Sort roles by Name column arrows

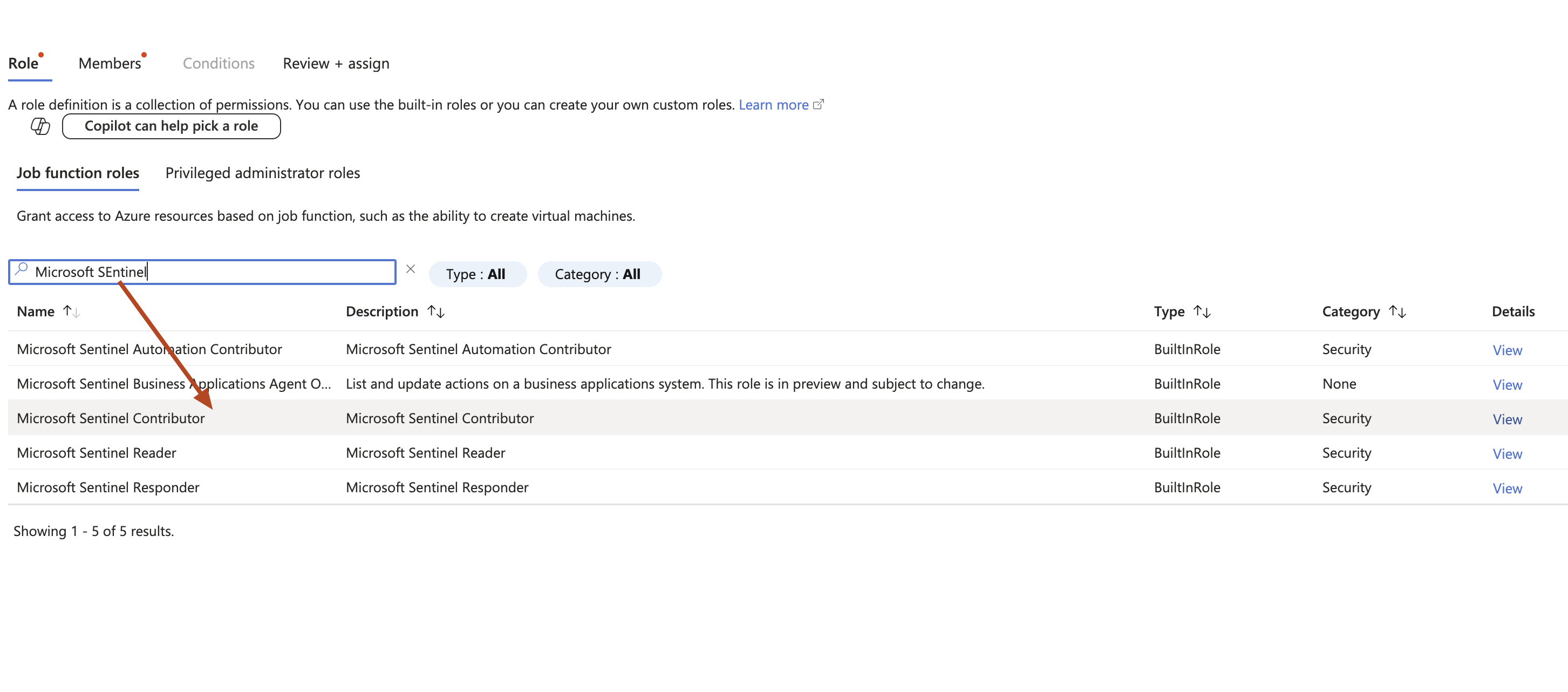[71, 311]
